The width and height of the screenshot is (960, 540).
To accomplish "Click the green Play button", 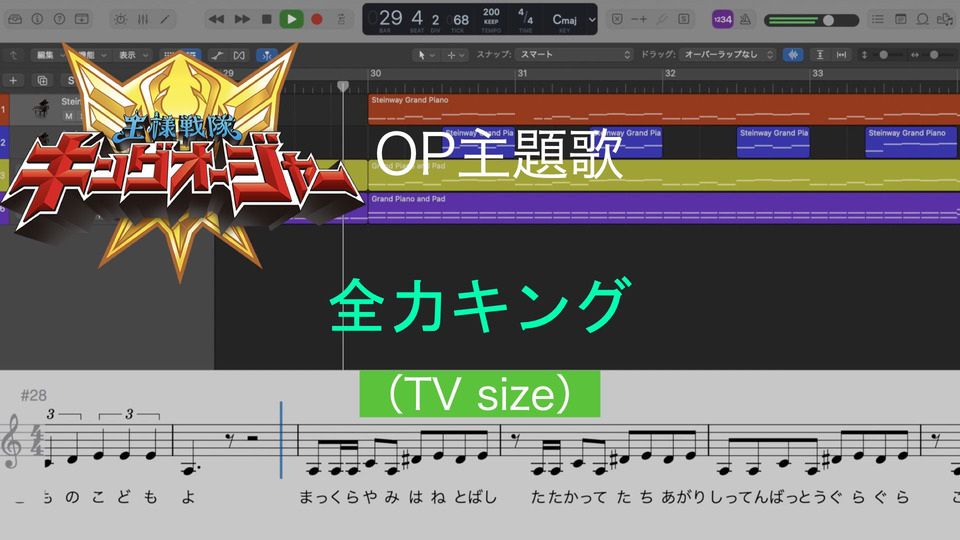I will tap(291, 19).
